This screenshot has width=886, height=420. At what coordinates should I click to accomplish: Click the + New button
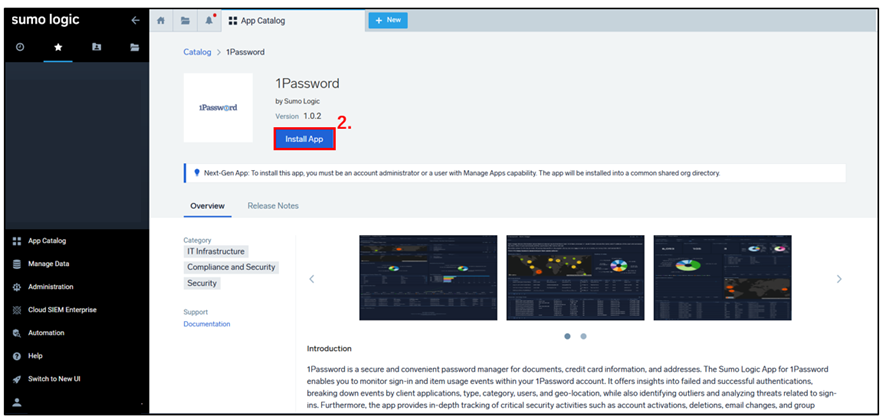(388, 20)
